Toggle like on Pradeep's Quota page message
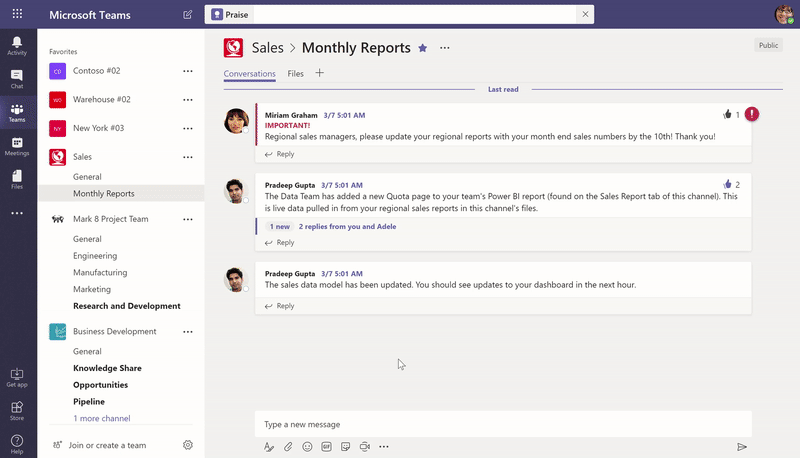This screenshot has width=800, height=458. (727, 185)
